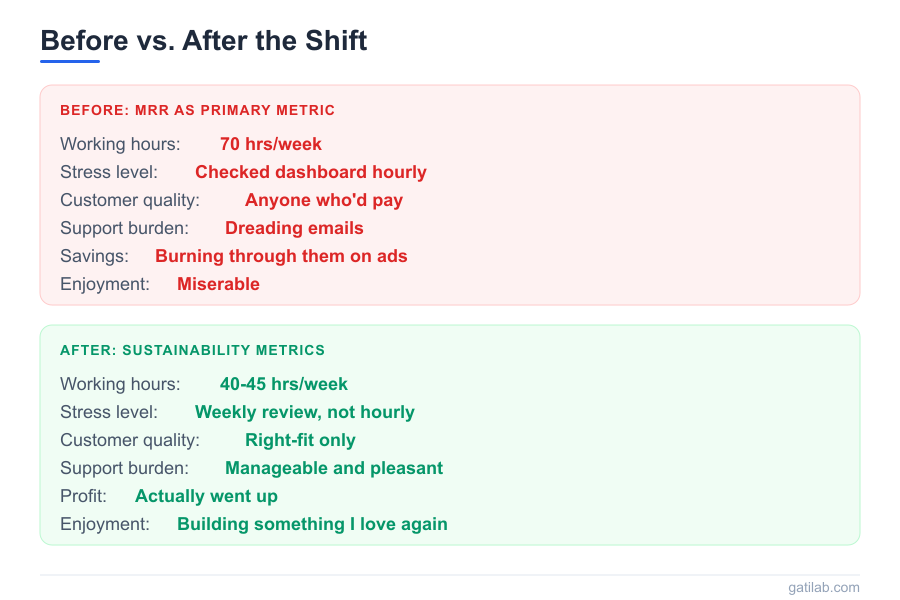Click the 'Savings:' label
This screenshot has width=900, height=600.
[93, 256]
